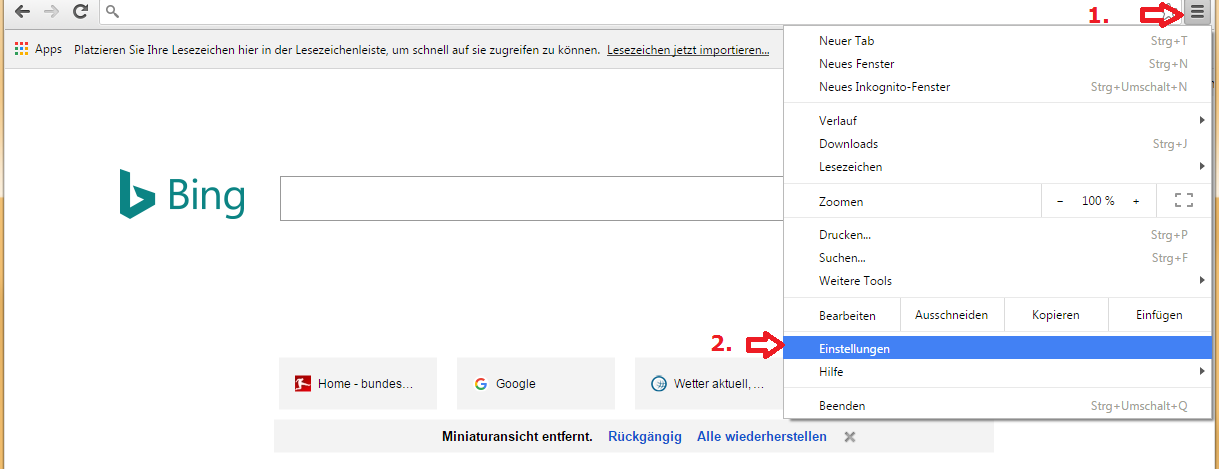
Task: Select Einstellungen from the menu
Action: [x=854, y=349]
